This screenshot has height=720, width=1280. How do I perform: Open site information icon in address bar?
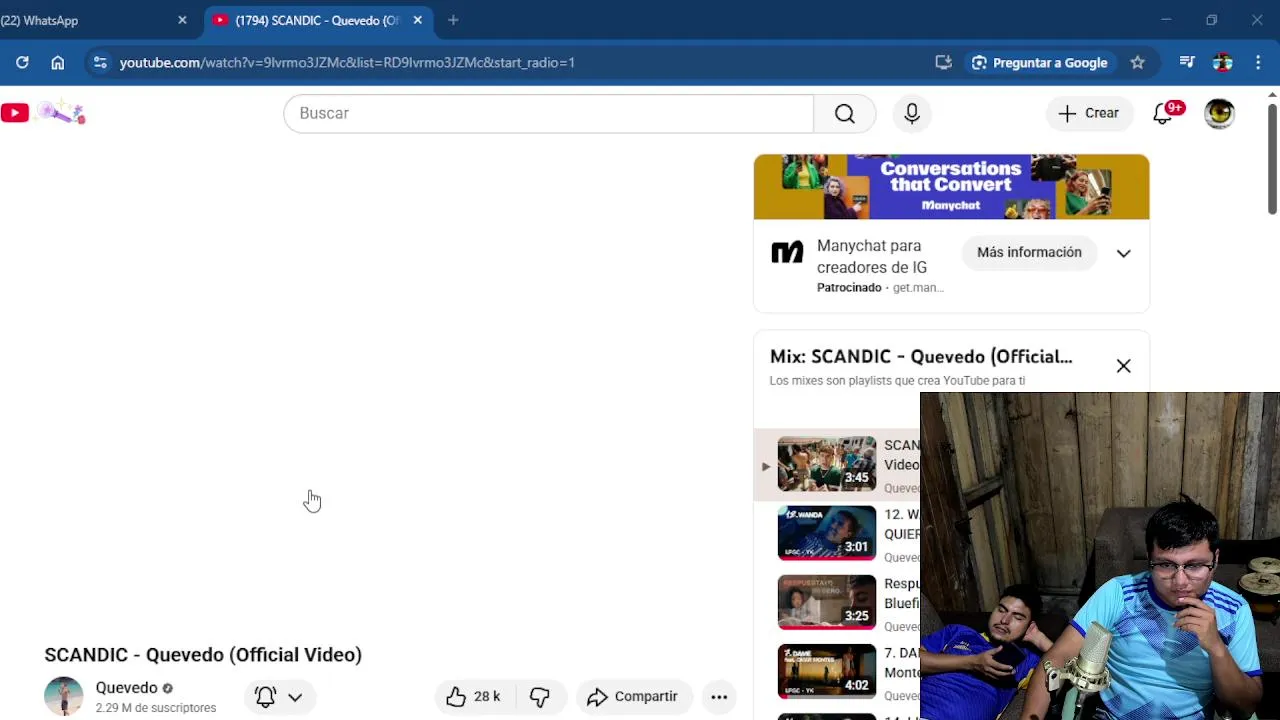point(99,62)
